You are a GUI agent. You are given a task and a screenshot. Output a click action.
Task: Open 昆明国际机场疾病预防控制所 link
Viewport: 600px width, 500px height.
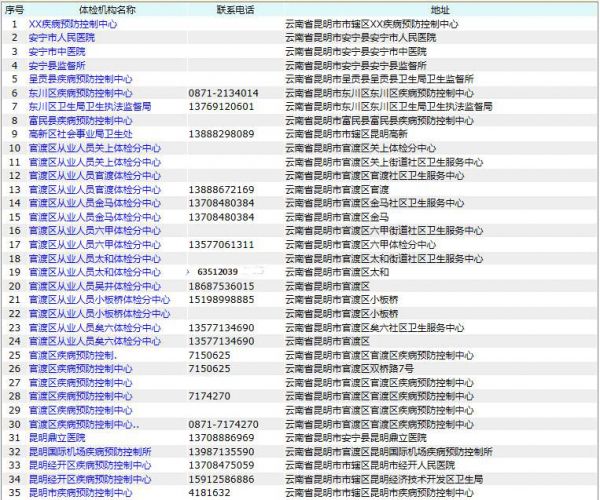pos(90,451)
